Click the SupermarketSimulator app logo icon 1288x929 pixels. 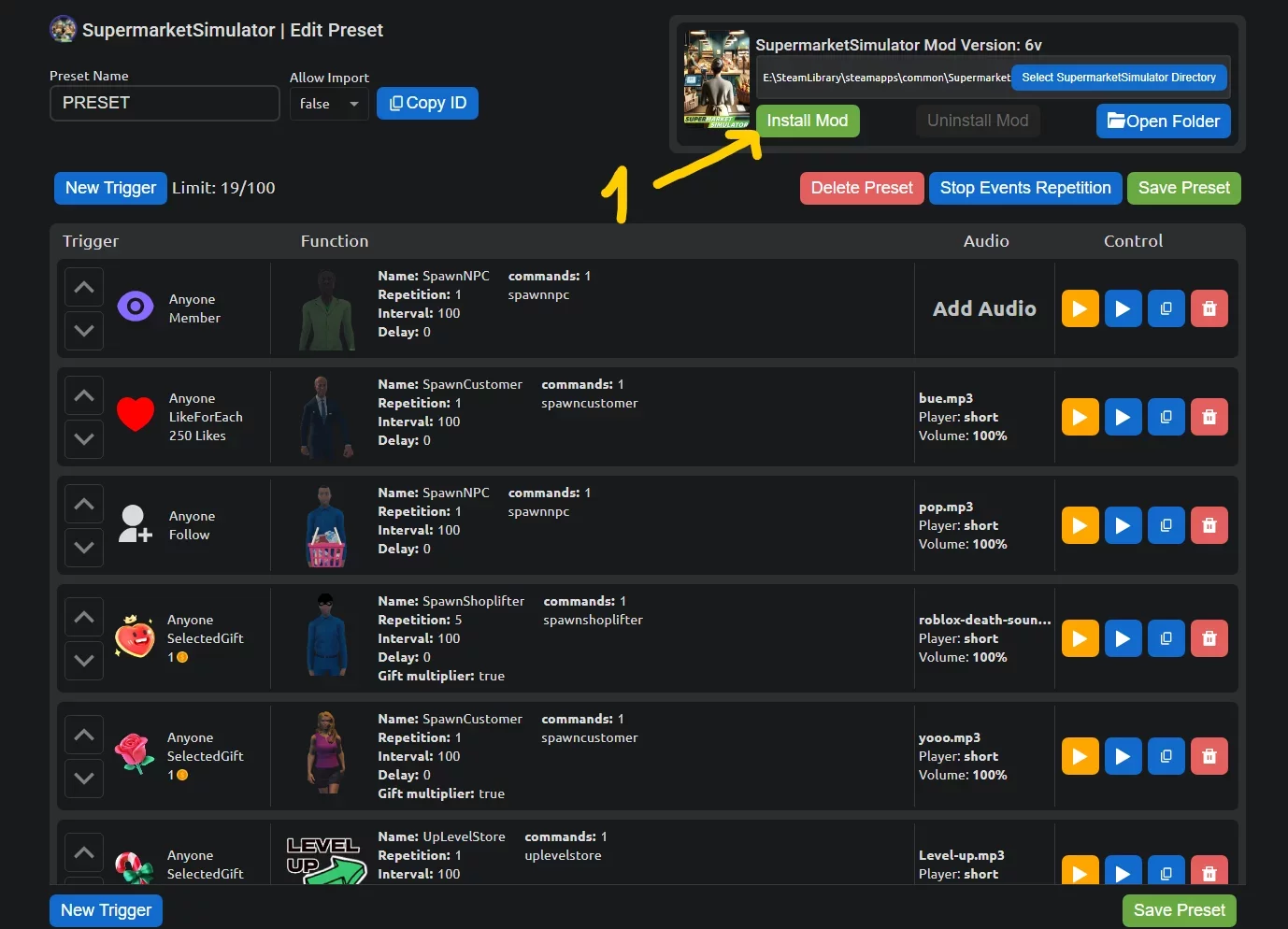tap(64, 29)
